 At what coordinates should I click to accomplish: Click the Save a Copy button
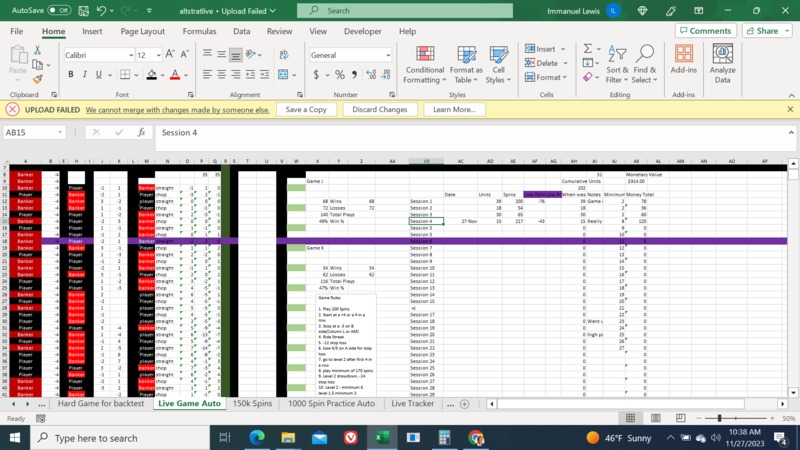point(306,109)
